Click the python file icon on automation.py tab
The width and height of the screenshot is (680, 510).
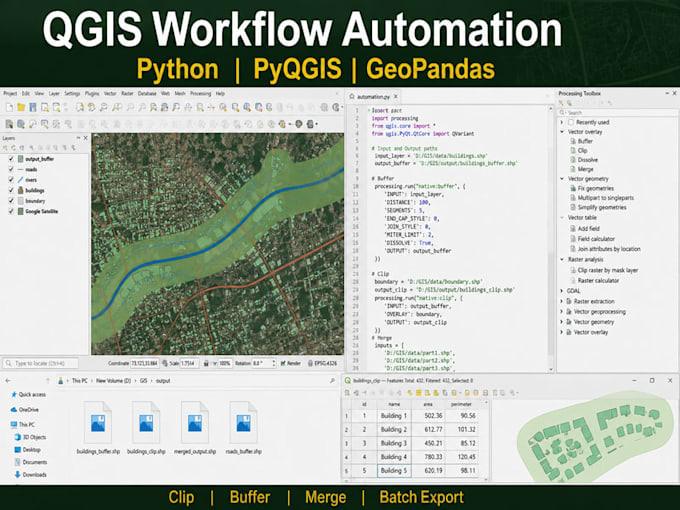click(352, 97)
